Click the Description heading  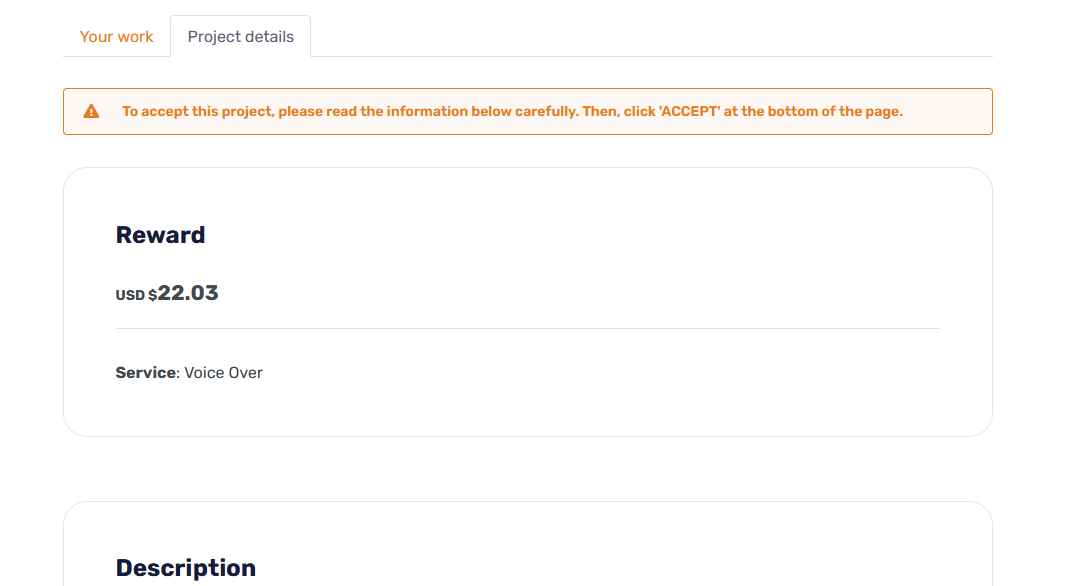pyautogui.click(x=185, y=568)
